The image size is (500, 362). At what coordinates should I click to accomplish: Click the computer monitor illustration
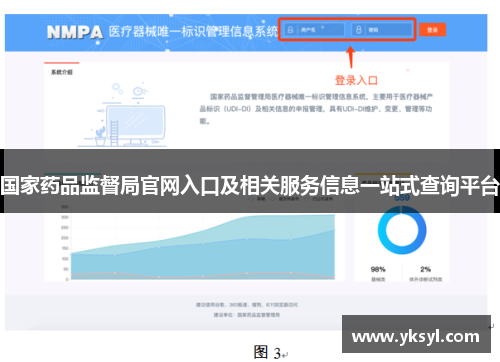coord(135,125)
